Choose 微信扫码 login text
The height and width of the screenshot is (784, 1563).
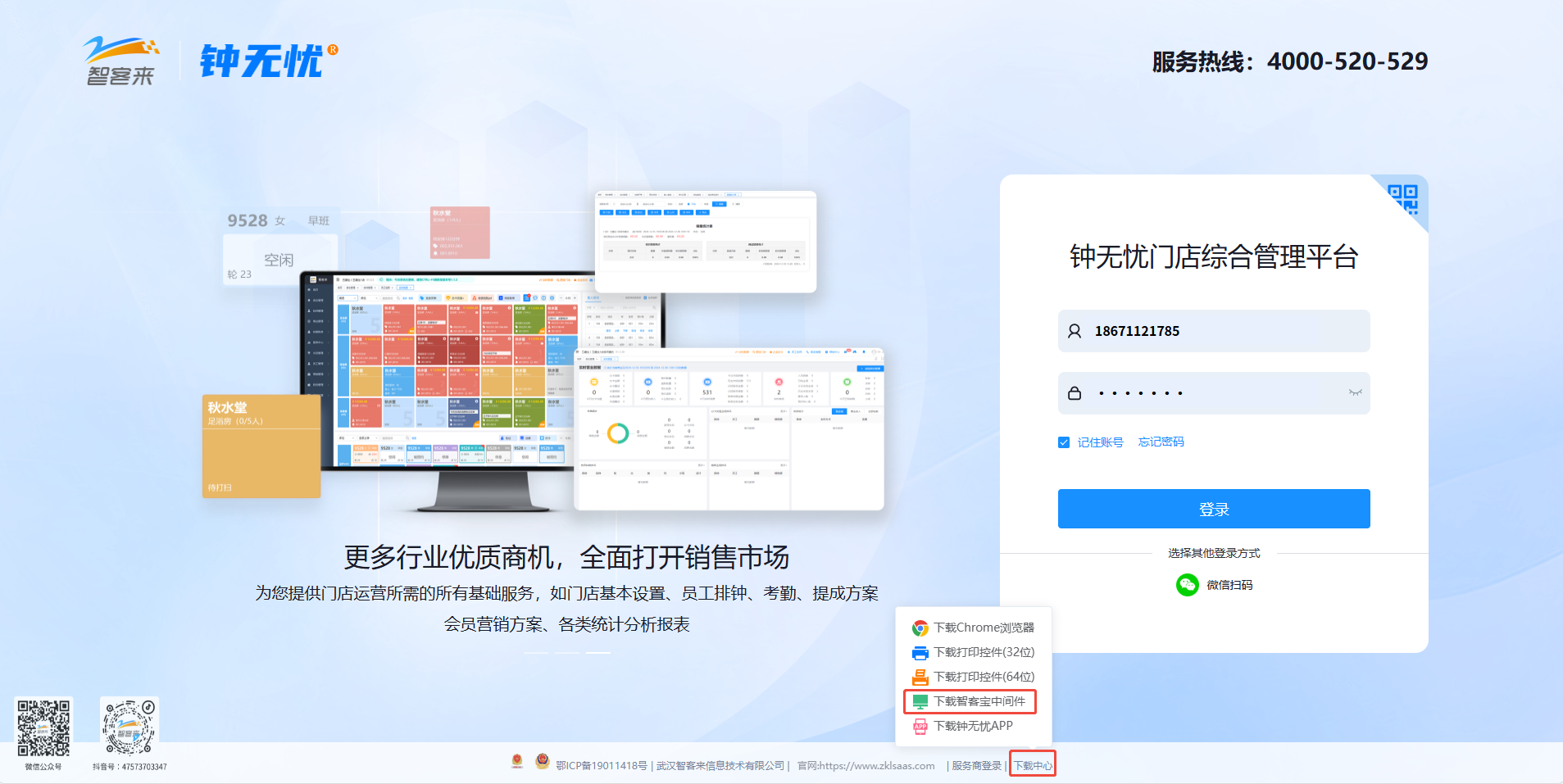coord(1229,585)
